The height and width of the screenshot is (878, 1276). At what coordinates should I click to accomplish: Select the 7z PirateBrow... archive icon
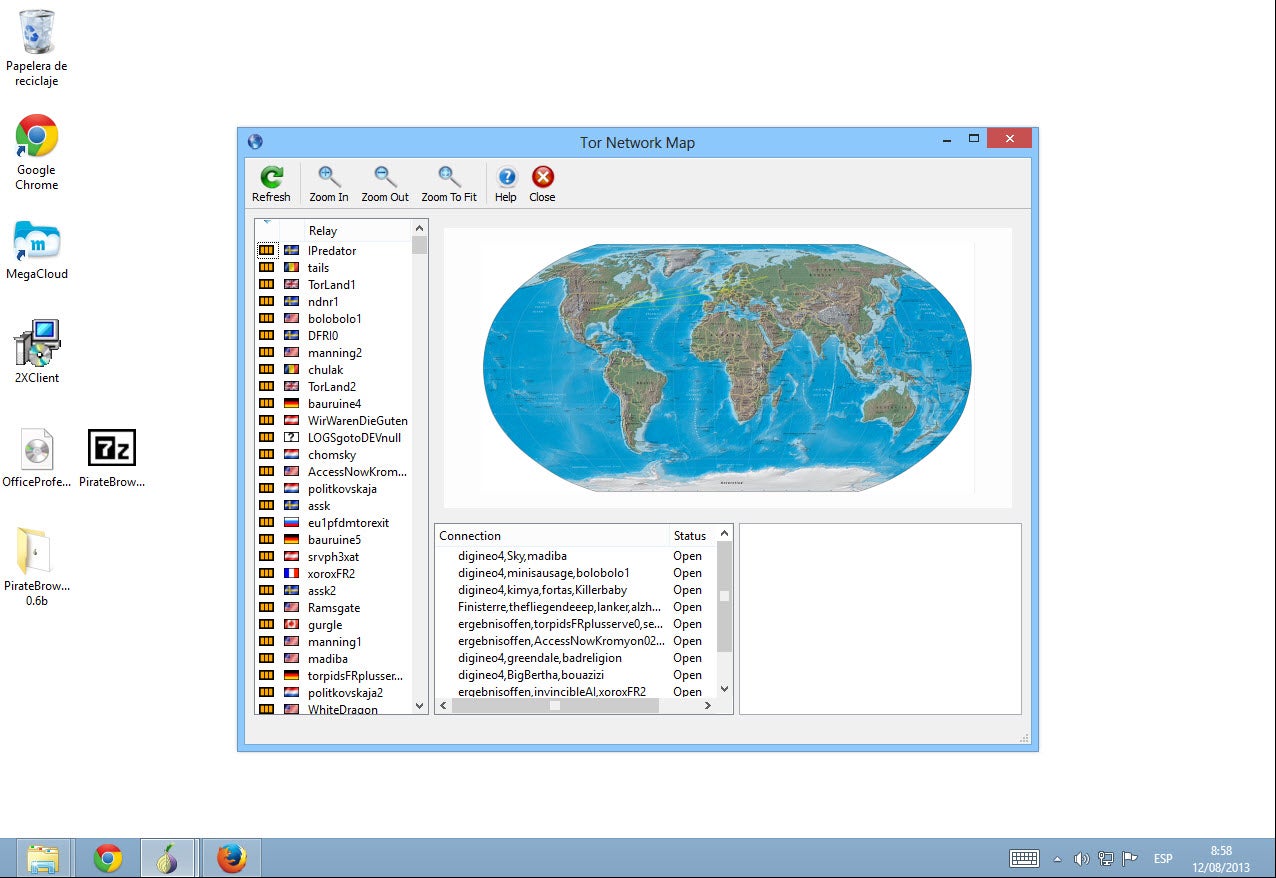[112, 448]
